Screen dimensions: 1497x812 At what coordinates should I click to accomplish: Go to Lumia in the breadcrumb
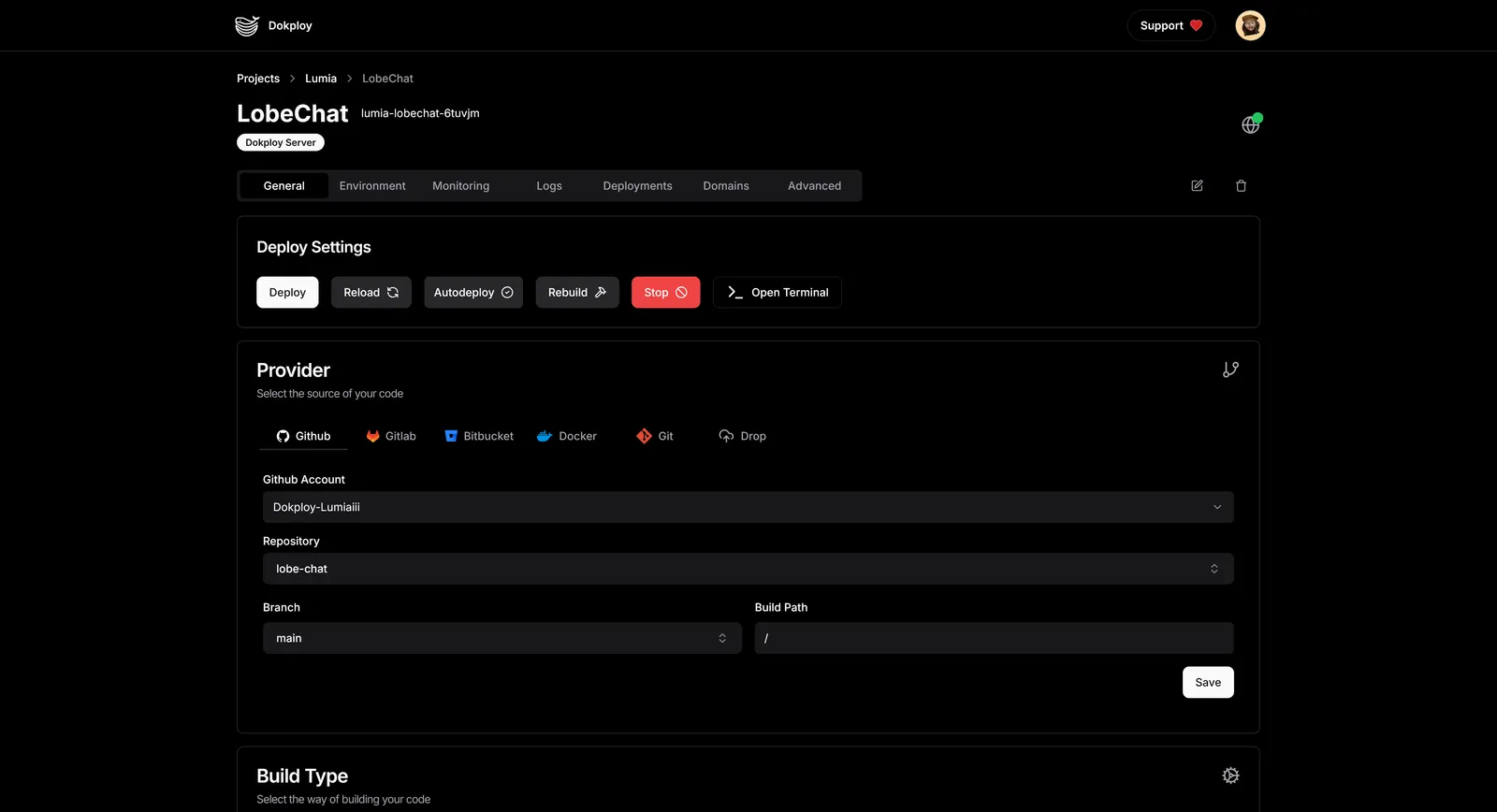[x=320, y=79]
